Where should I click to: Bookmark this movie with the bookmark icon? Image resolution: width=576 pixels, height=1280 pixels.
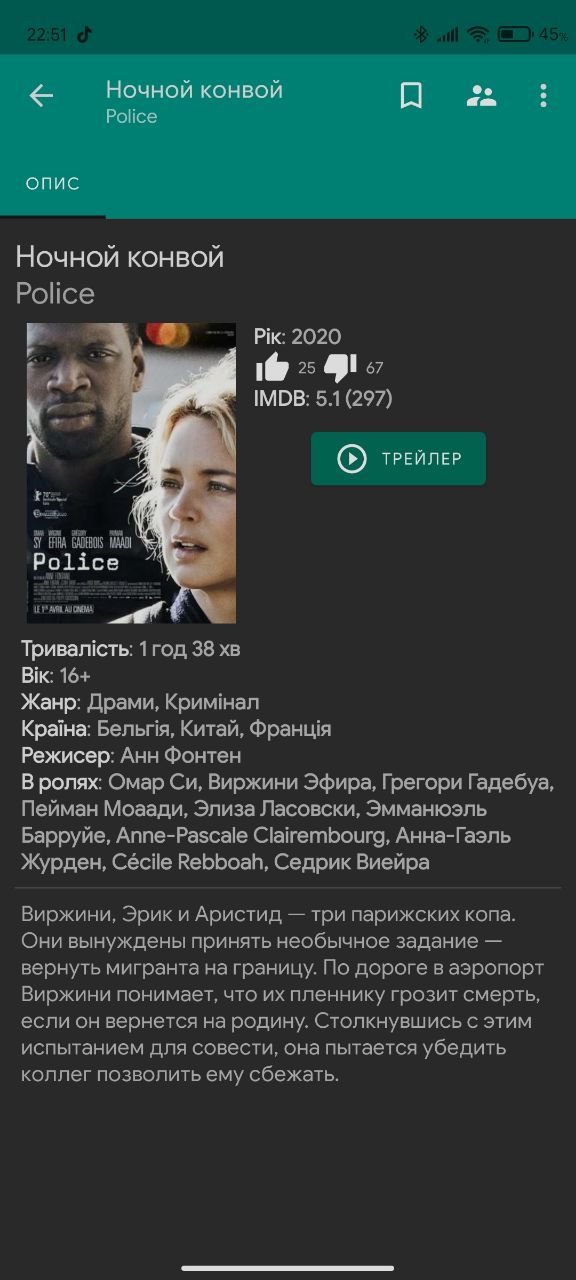tap(411, 96)
